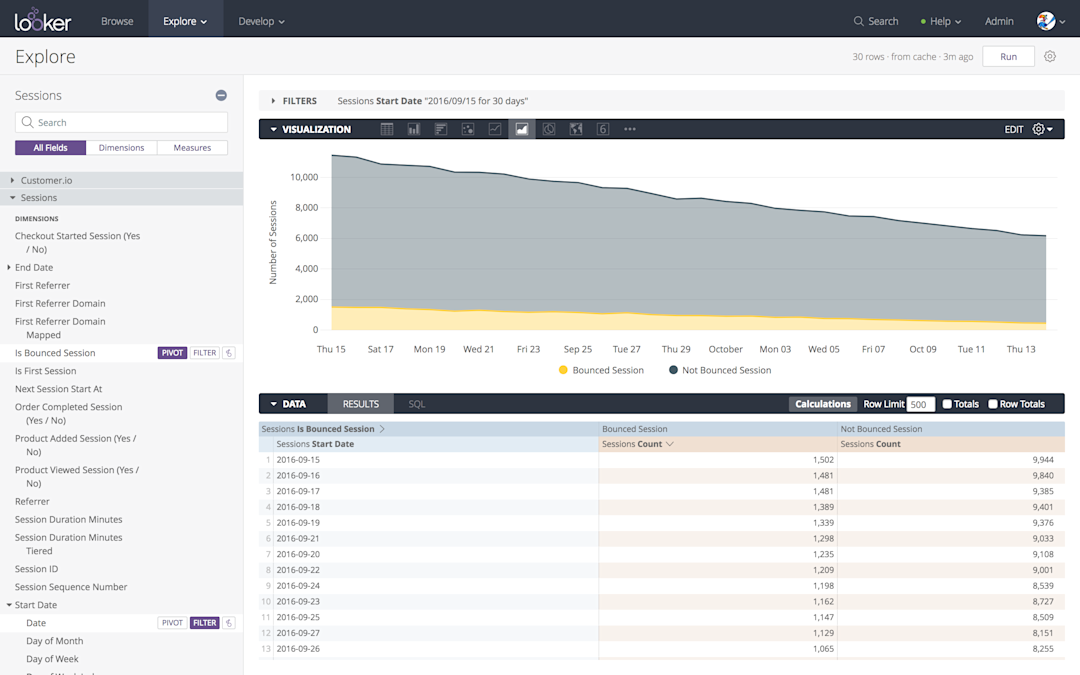1080x675 pixels.
Task: Open the Develop dropdown menu
Action: 261,21
